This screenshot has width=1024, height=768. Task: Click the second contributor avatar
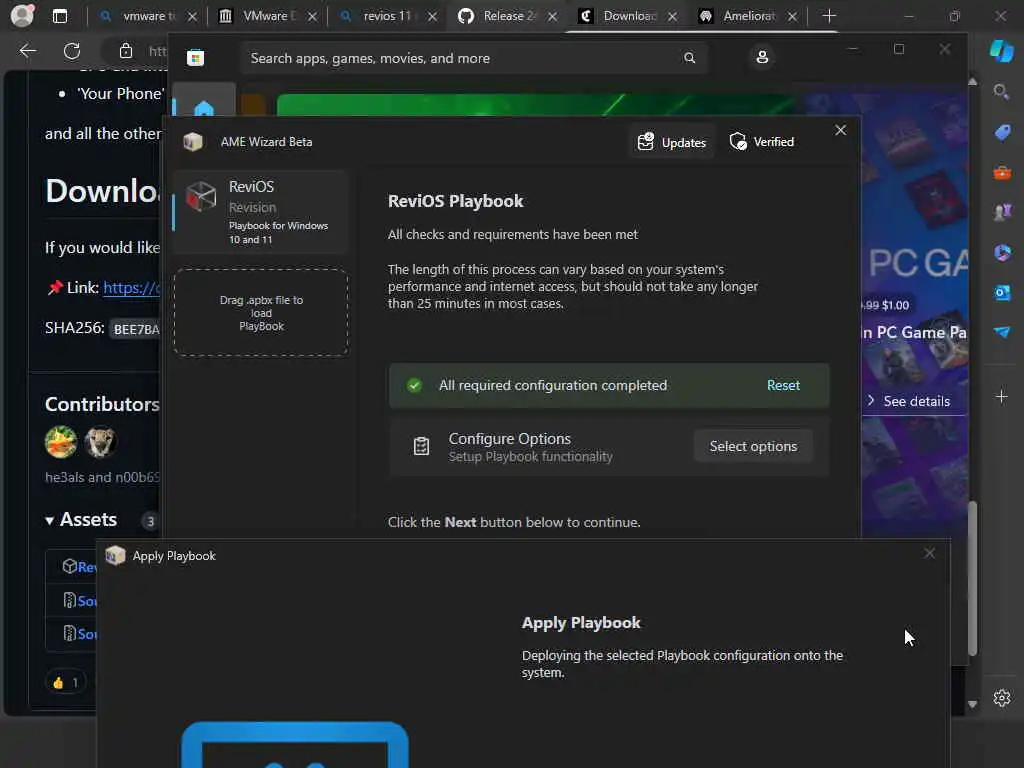coord(101,442)
